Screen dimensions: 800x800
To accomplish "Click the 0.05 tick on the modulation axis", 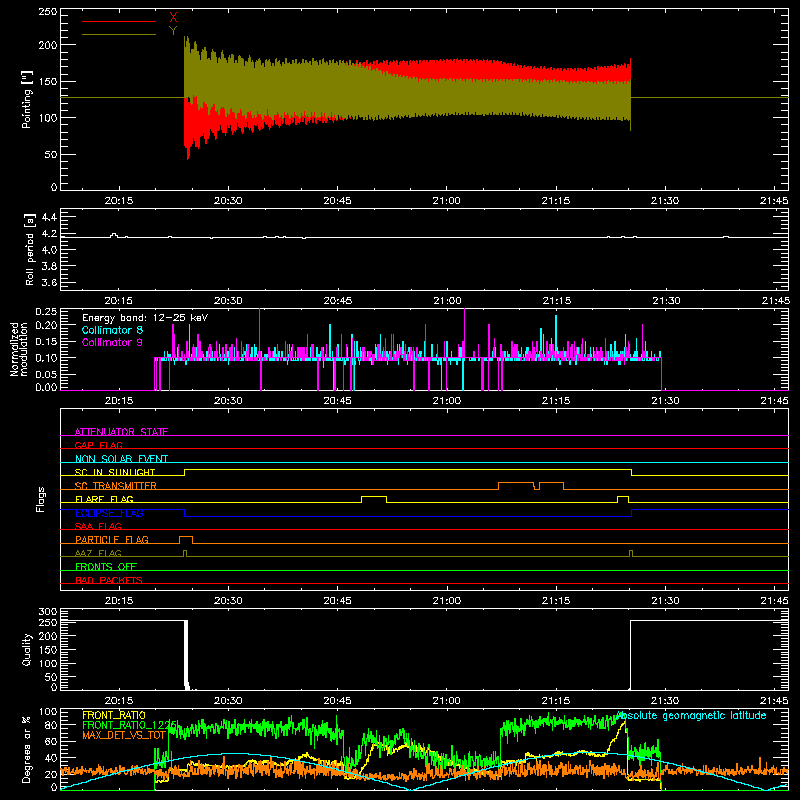I will (46, 374).
